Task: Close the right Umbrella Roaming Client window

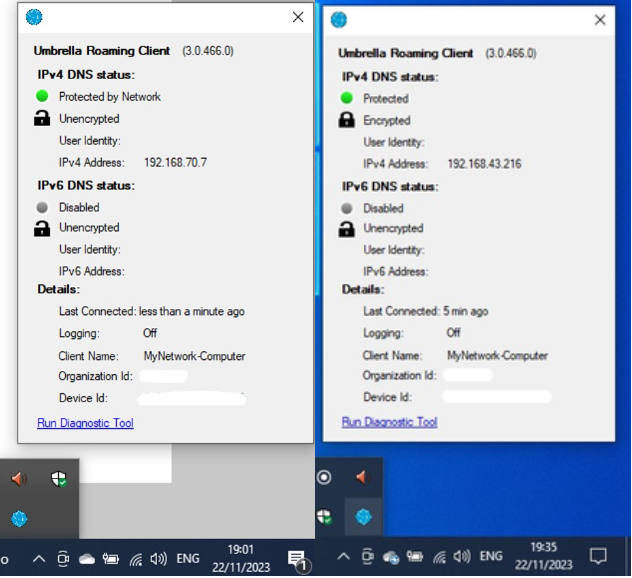Action: 600,20
